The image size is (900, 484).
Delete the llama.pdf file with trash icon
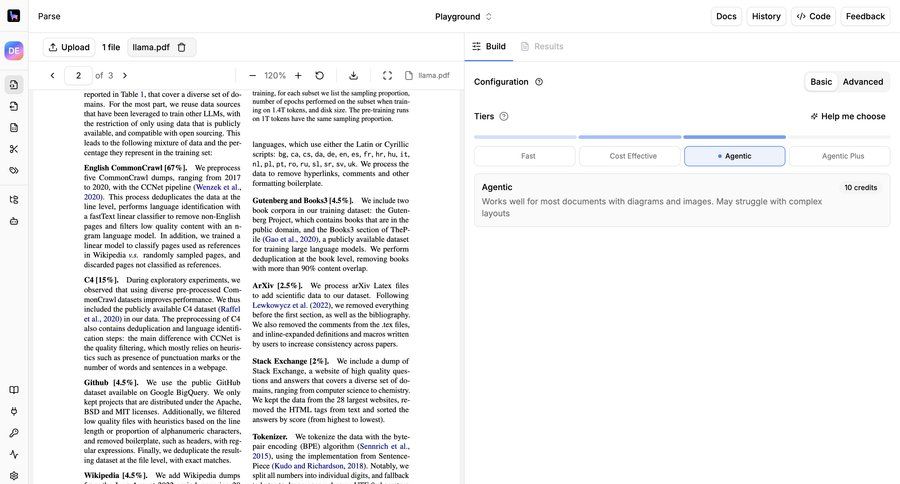click(182, 47)
